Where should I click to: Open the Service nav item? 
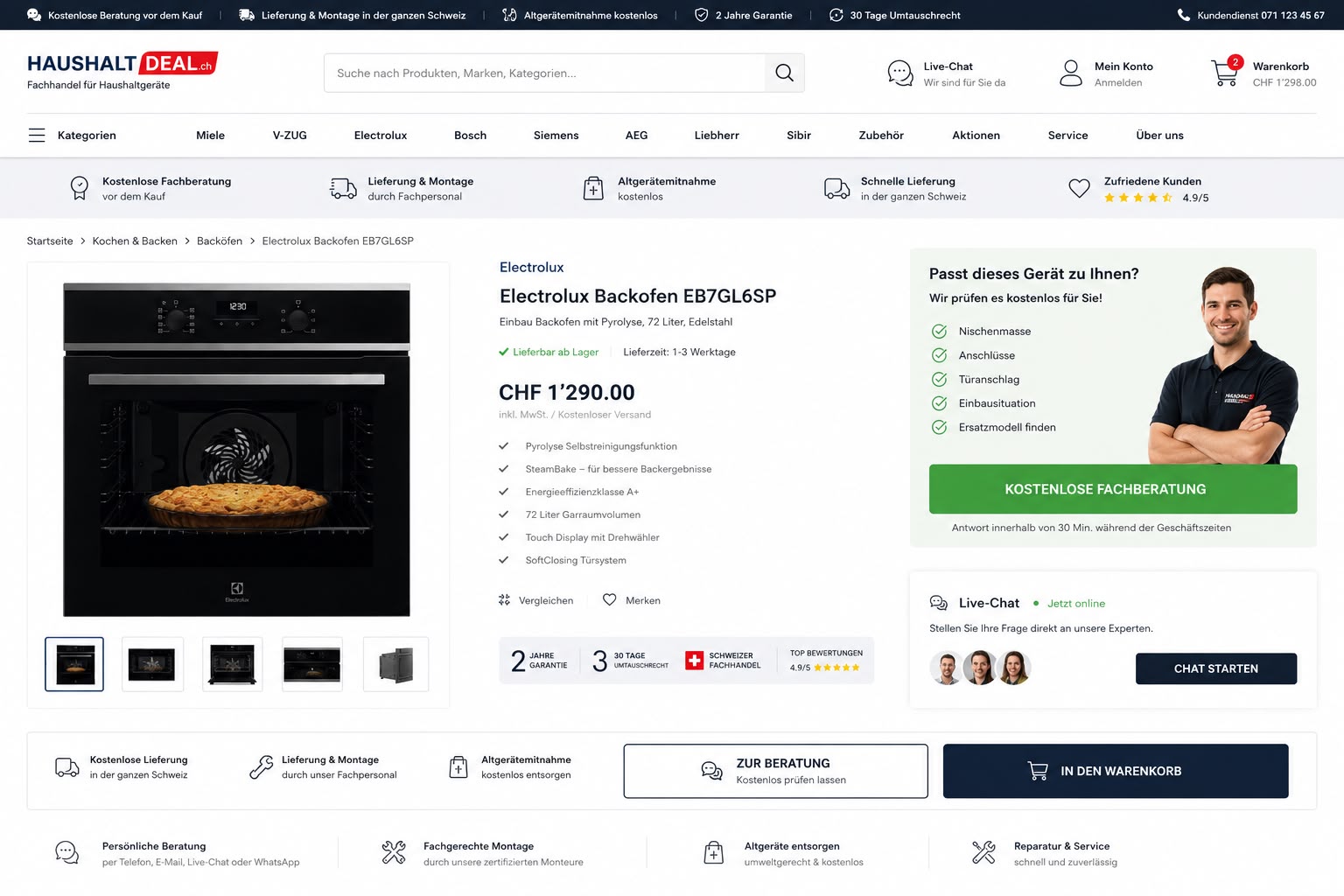(1067, 136)
